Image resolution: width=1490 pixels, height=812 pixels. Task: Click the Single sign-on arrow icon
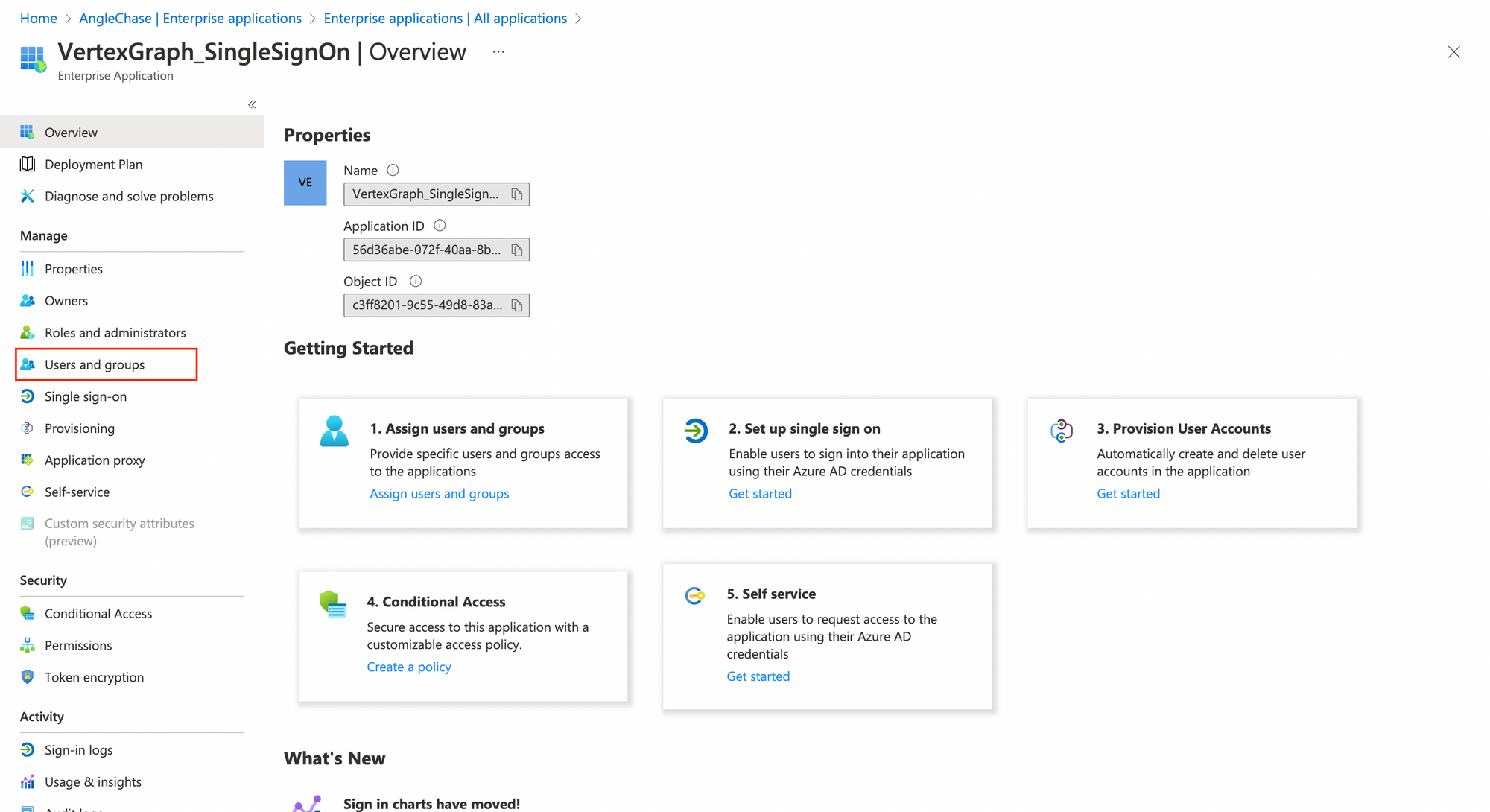pyautogui.click(x=28, y=396)
